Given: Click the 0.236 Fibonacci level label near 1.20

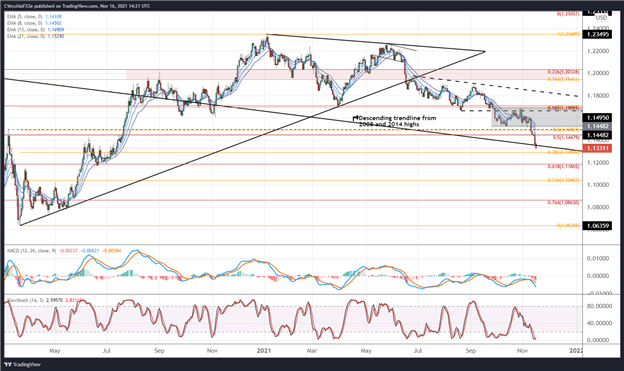Looking at the screenshot, I should click(x=564, y=72).
